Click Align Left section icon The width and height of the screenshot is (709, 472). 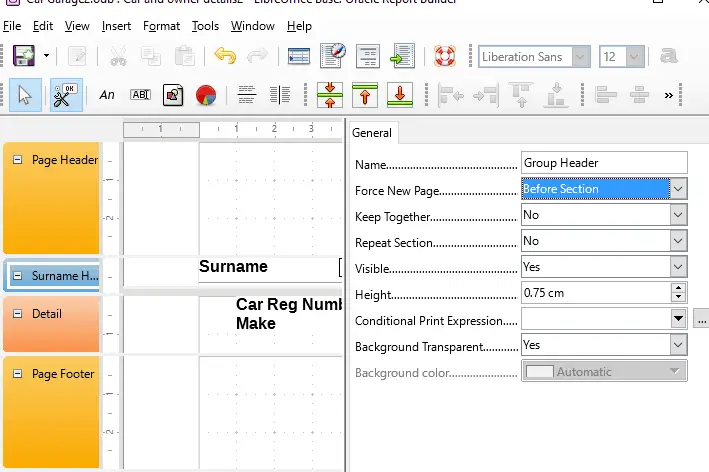click(450, 95)
